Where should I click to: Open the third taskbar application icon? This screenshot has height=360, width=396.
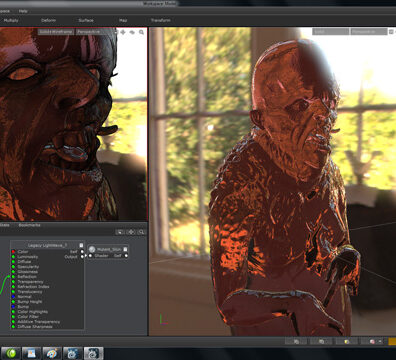click(x=52, y=353)
